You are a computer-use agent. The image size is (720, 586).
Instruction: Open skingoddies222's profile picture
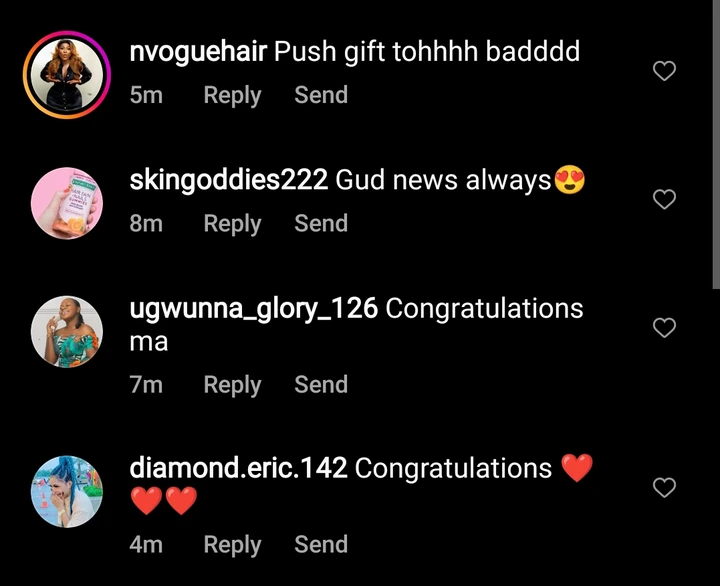[x=67, y=203]
